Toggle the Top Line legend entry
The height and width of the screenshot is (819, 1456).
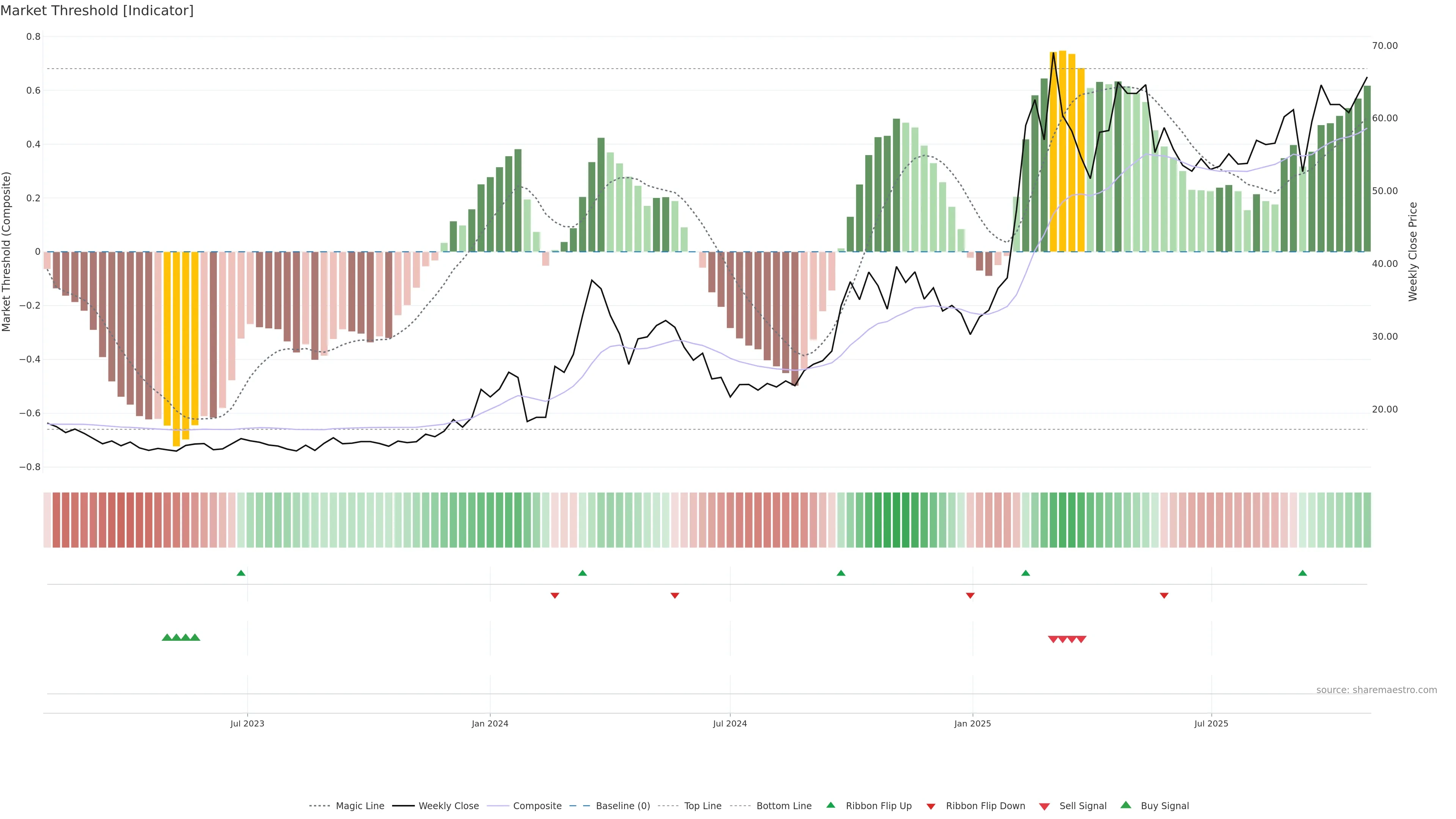coord(703,806)
